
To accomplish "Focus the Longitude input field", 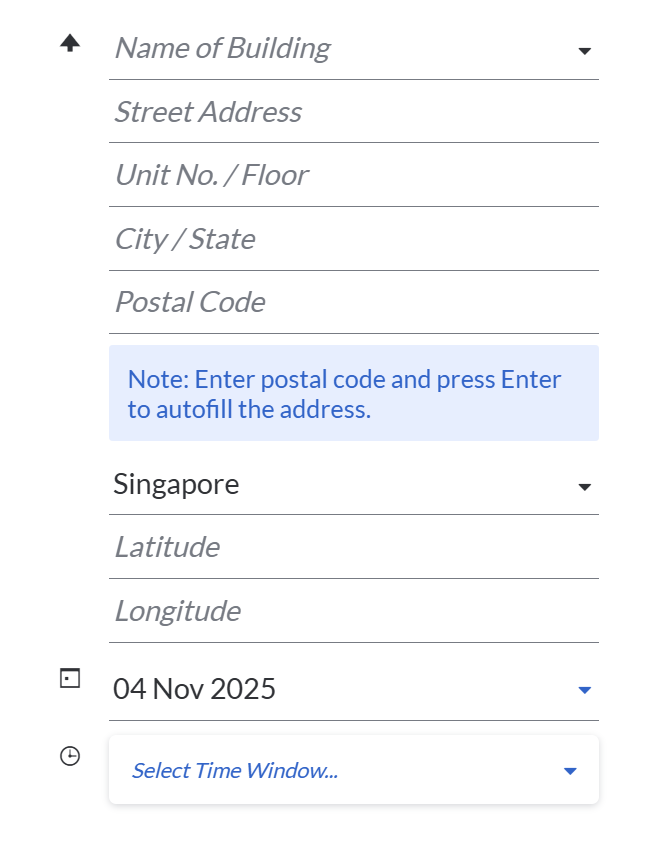I will (350, 611).
